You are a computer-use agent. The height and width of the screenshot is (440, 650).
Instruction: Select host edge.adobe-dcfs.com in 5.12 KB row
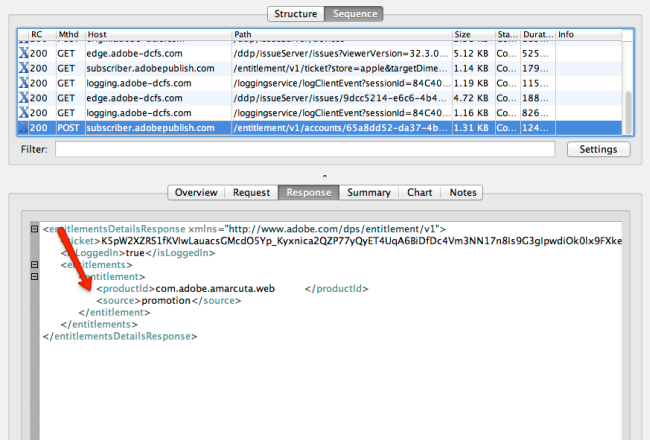pyautogui.click(x=134, y=53)
